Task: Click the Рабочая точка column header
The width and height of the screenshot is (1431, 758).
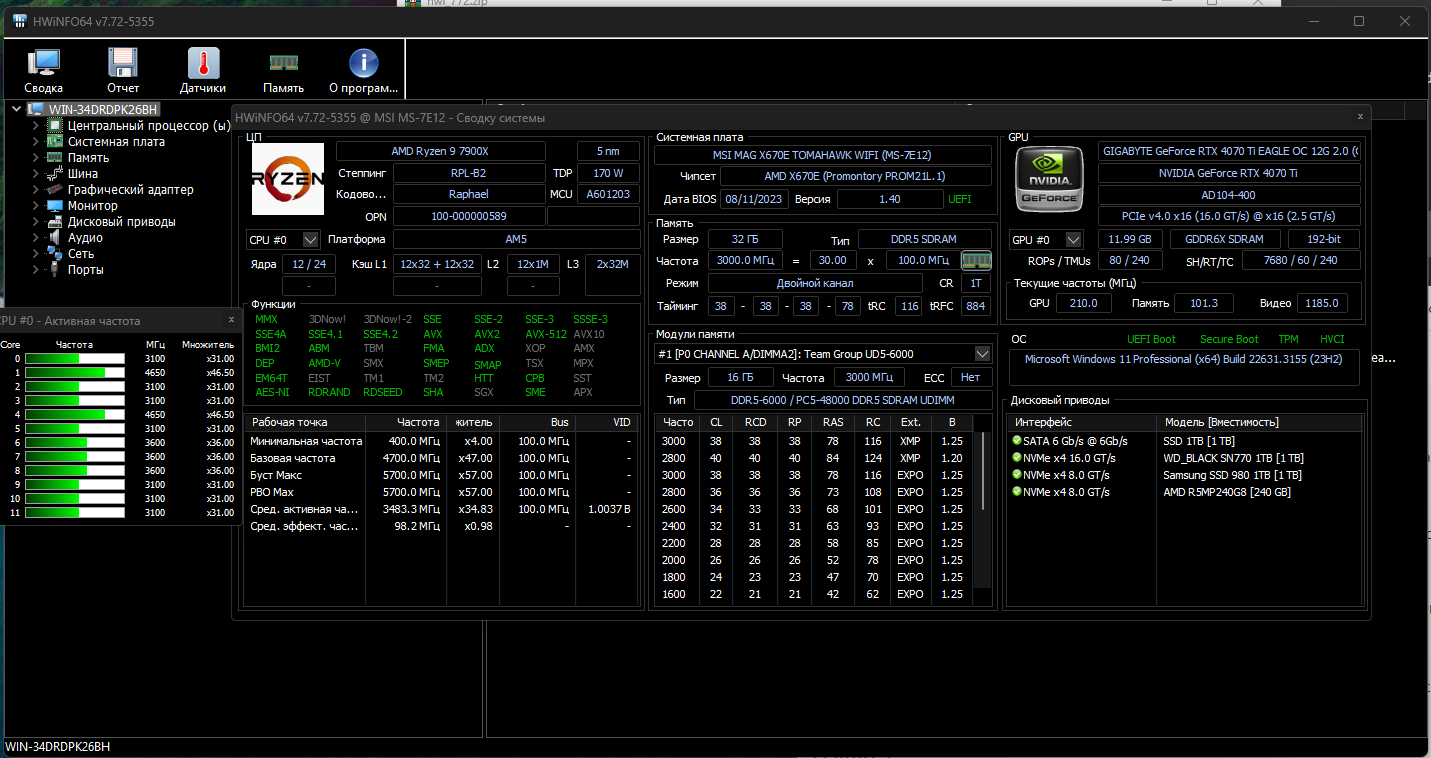Action: (305, 422)
